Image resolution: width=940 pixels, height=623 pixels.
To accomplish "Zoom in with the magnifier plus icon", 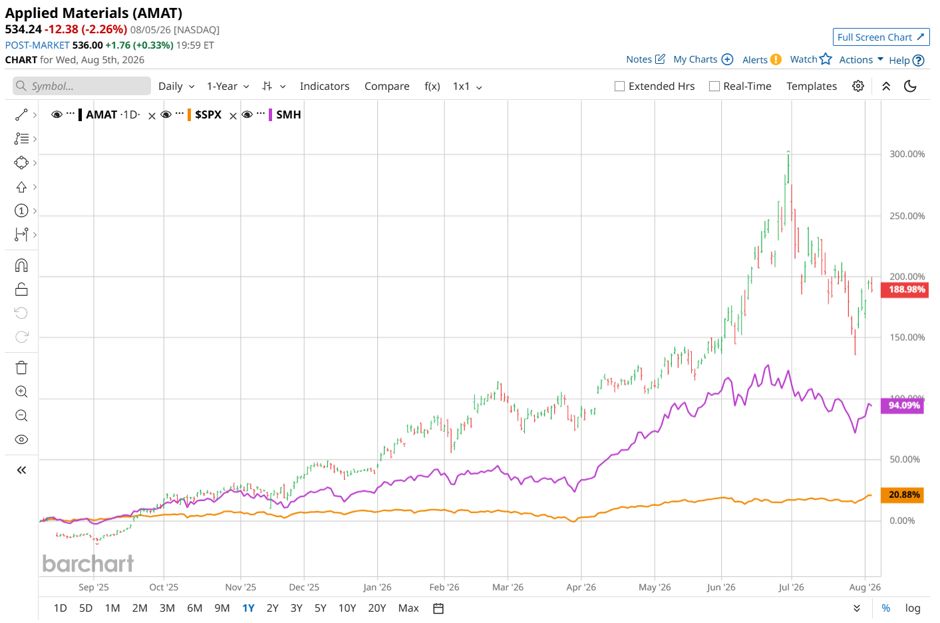I will (x=22, y=392).
